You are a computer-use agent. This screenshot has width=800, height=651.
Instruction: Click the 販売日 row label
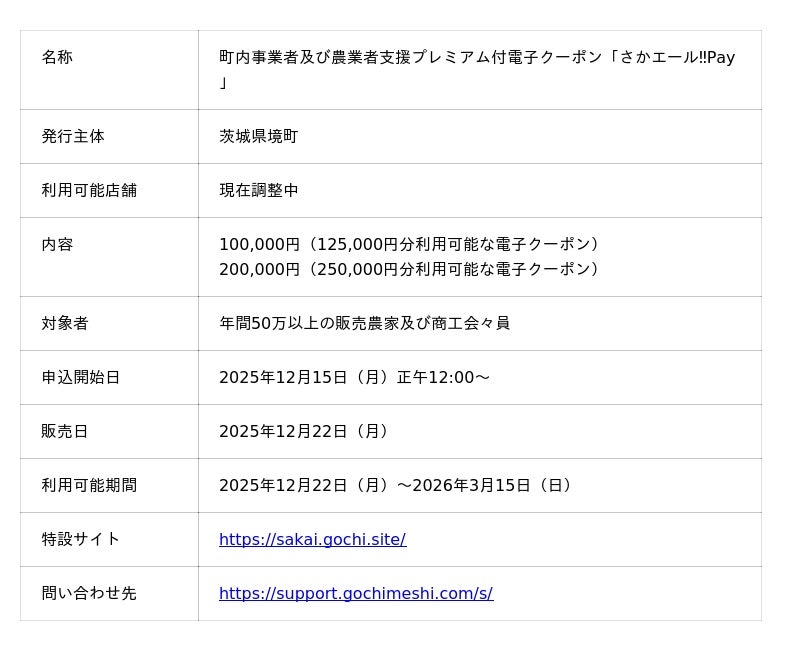pos(65,432)
